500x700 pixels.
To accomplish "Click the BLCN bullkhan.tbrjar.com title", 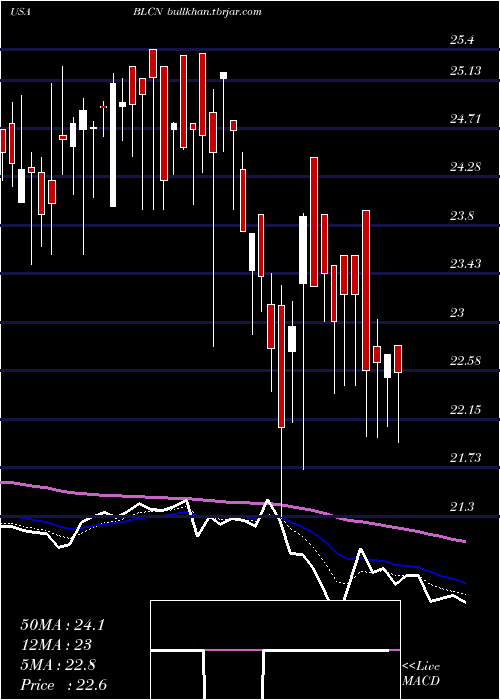I will point(197,12).
